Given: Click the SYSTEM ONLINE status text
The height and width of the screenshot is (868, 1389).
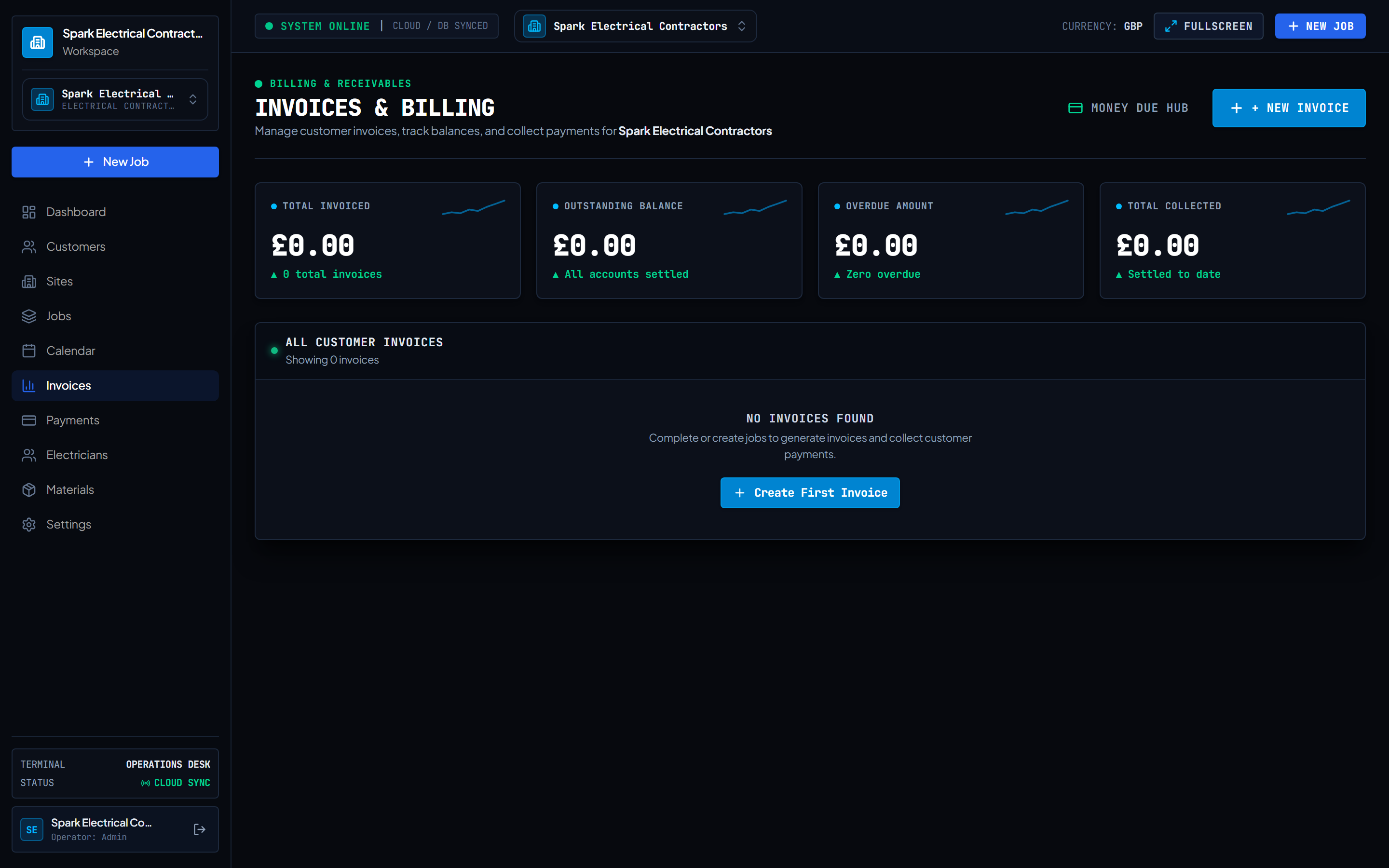Looking at the screenshot, I should click(325, 26).
